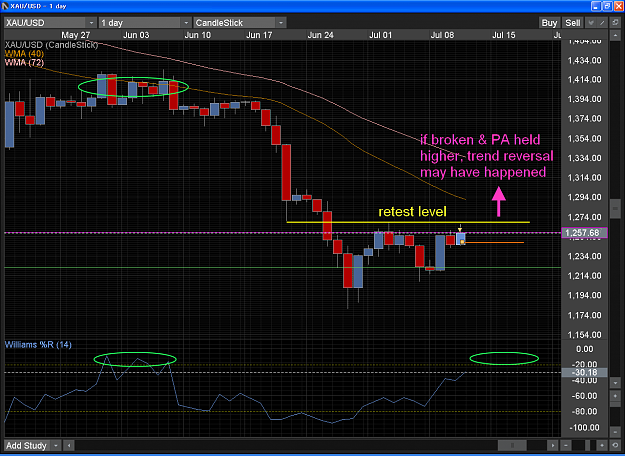Click the Jul 08 date label

coord(442,35)
